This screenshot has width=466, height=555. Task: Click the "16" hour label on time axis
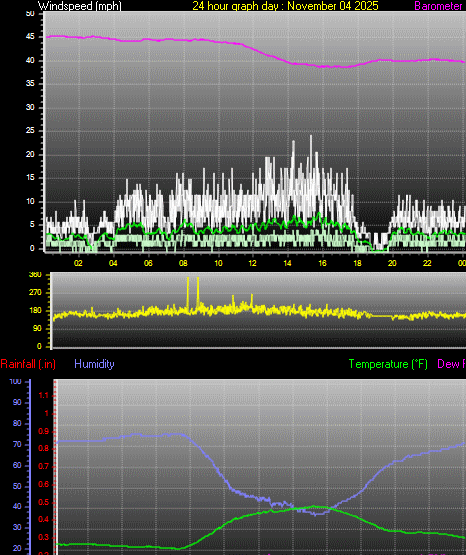coord(322,263)
